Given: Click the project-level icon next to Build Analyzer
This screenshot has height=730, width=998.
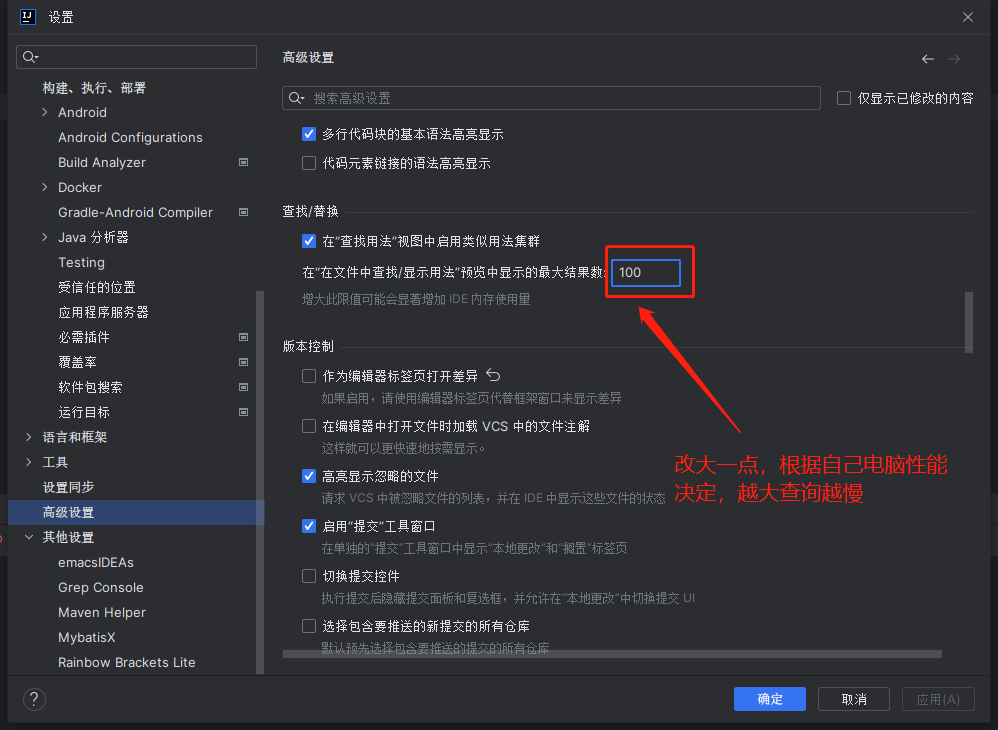Looking at the screenshot, I should pyautogui.click(x=243, y=162).
